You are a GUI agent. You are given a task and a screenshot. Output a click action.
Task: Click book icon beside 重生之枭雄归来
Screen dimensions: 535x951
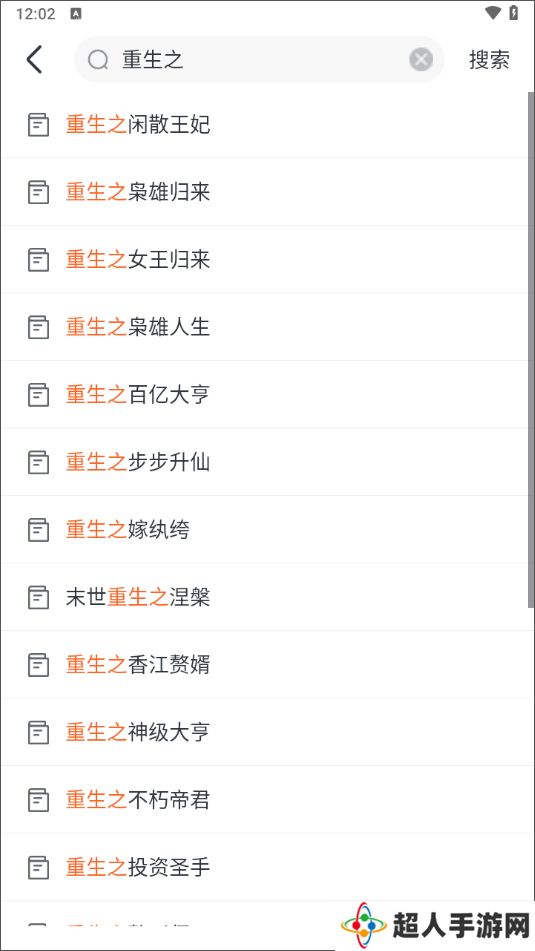(x=38, y=192)
